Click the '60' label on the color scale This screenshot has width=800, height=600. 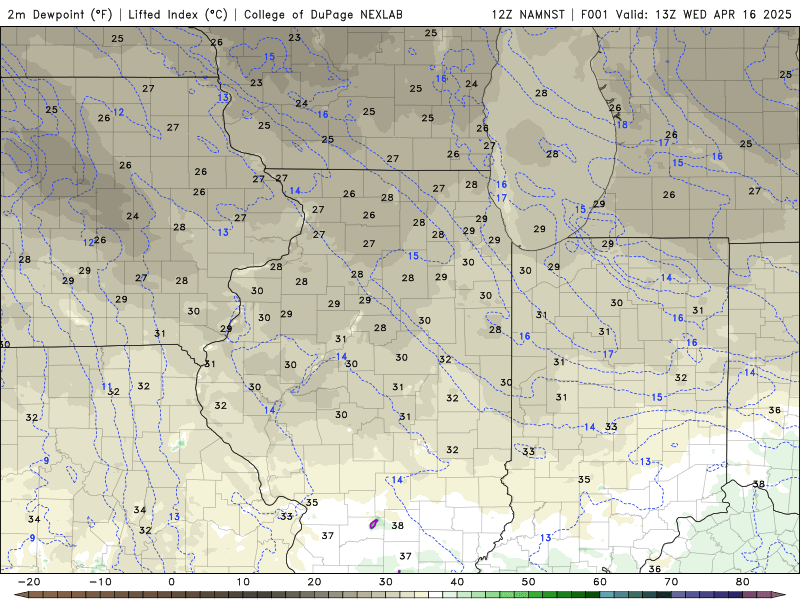[x=600, y=582]
